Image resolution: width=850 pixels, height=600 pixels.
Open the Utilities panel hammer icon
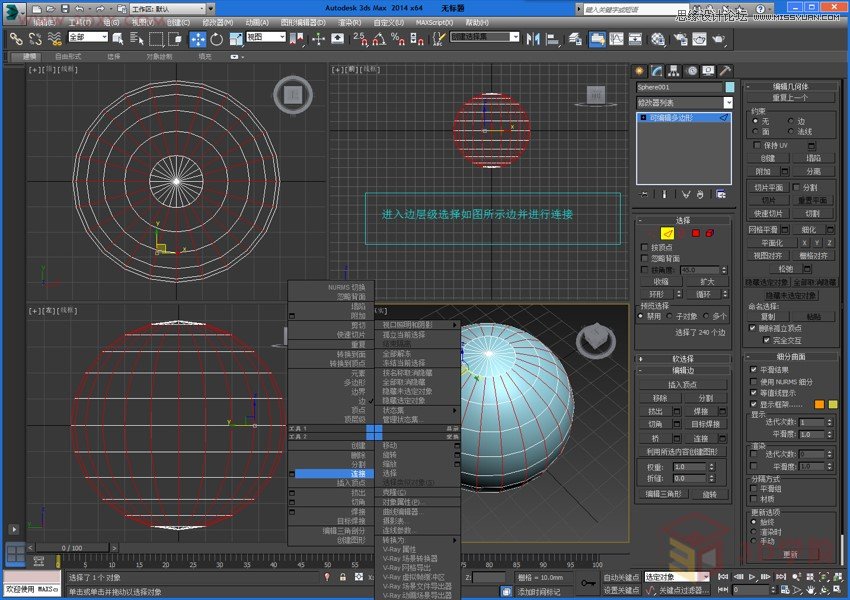click(x=724, y=71)
